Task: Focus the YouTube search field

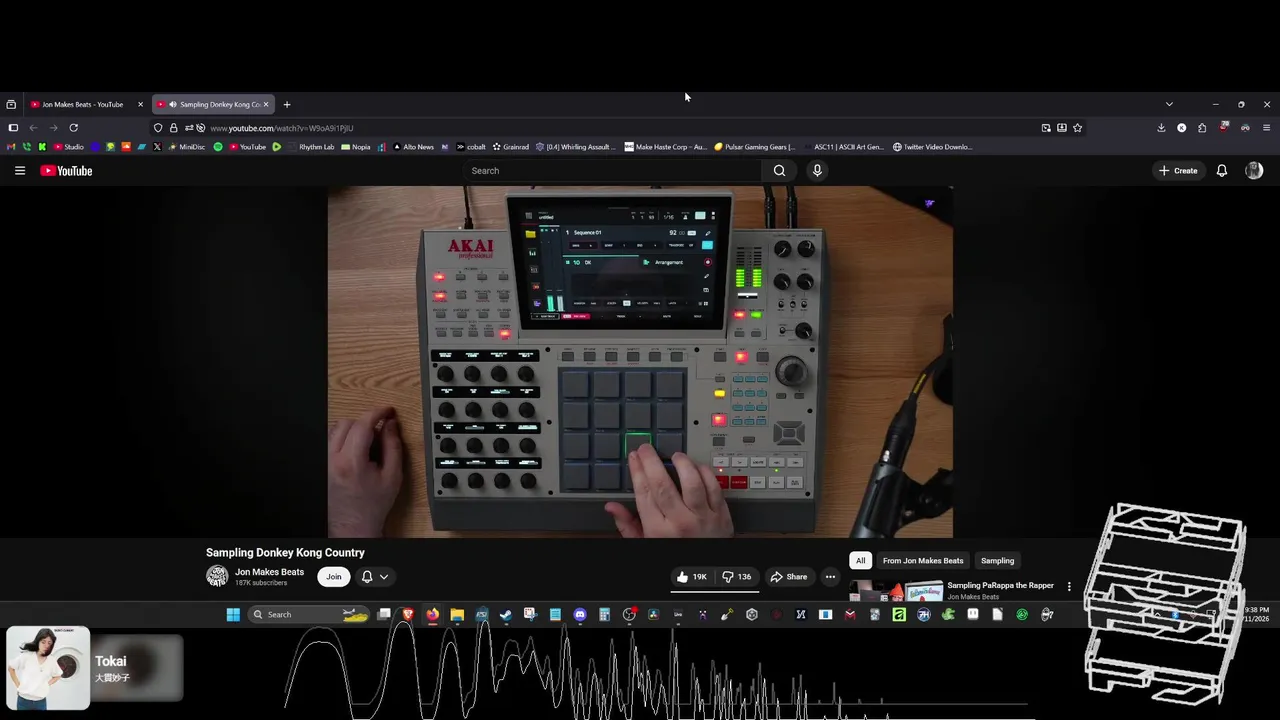Action: click(x=612, y=171)
